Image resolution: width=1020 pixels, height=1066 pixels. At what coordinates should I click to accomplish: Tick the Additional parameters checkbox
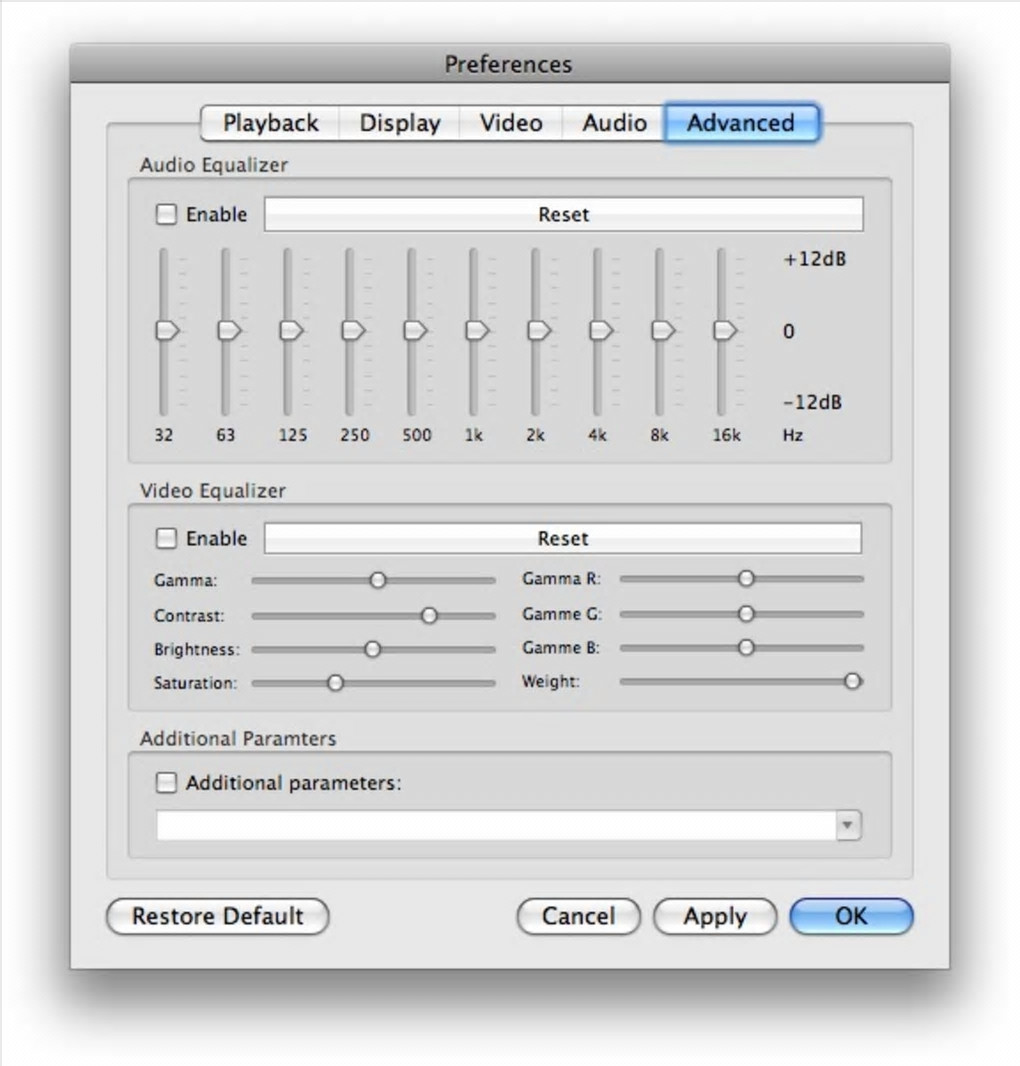pos(166,783)
